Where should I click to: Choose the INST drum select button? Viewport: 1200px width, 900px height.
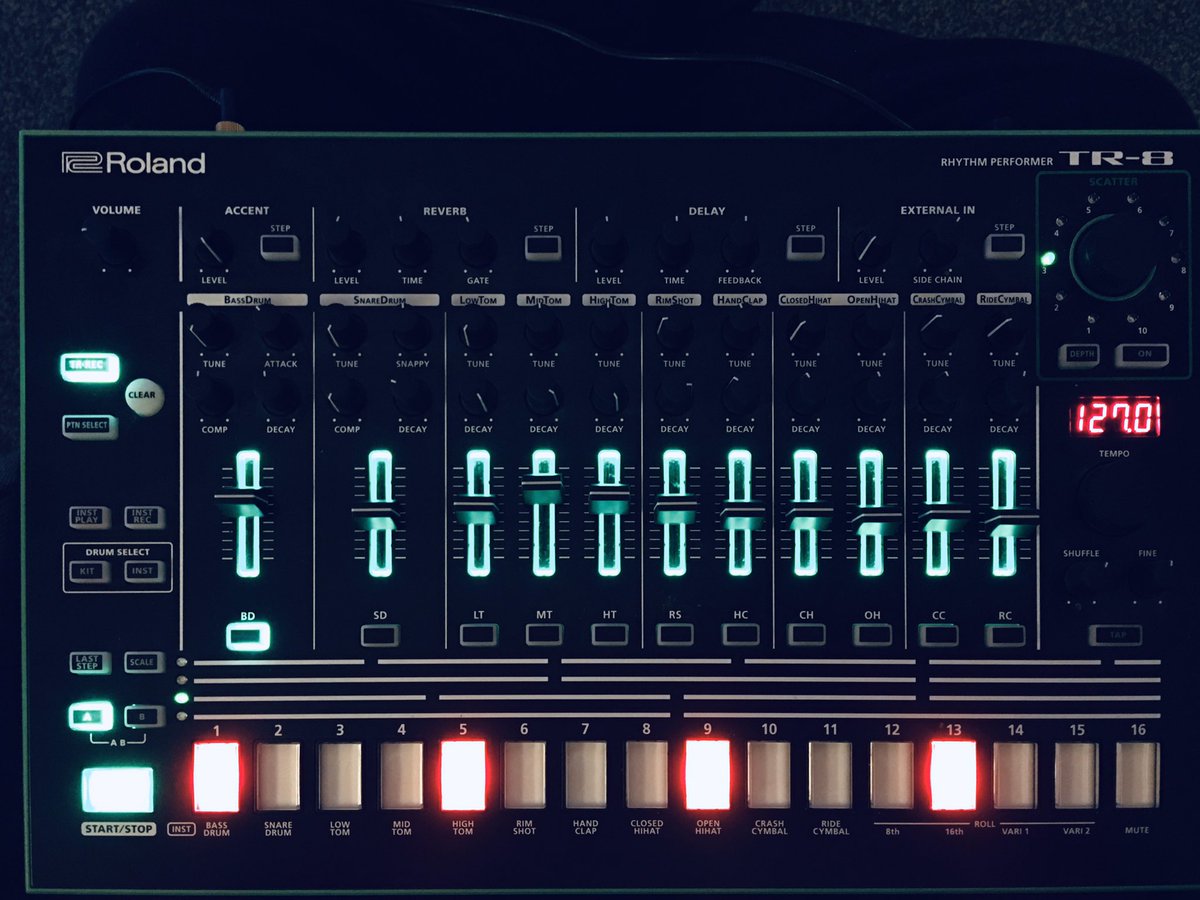(x=143, y=571)
